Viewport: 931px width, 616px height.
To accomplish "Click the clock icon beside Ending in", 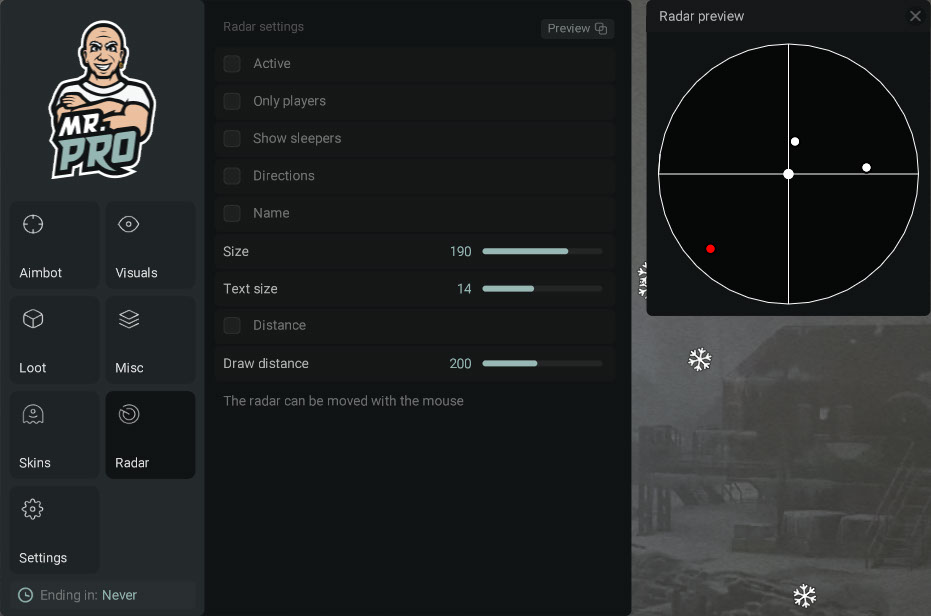I will coord(26,595).
